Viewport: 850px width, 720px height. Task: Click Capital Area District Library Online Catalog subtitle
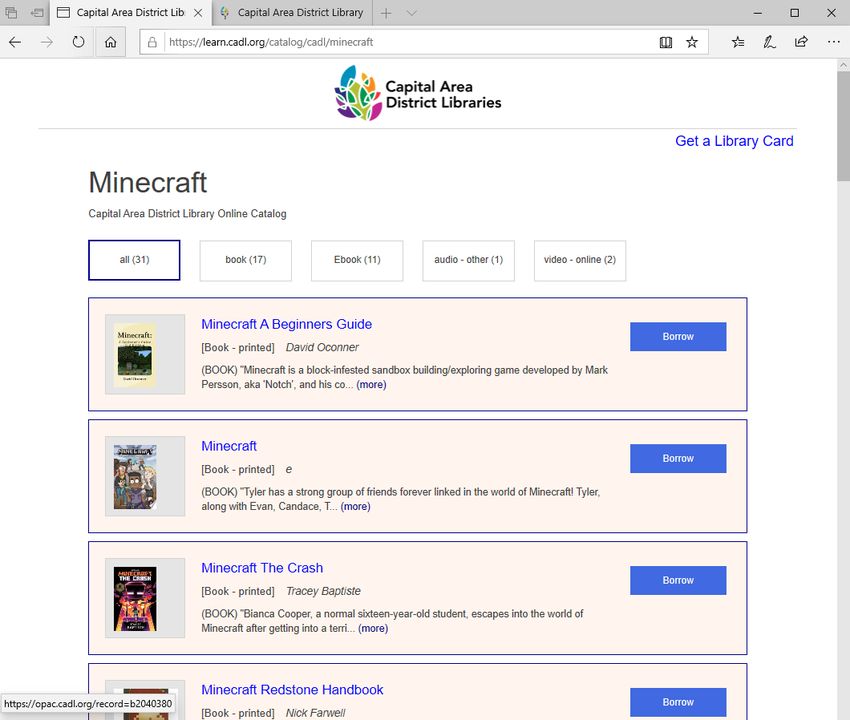(x=188, y=214)
